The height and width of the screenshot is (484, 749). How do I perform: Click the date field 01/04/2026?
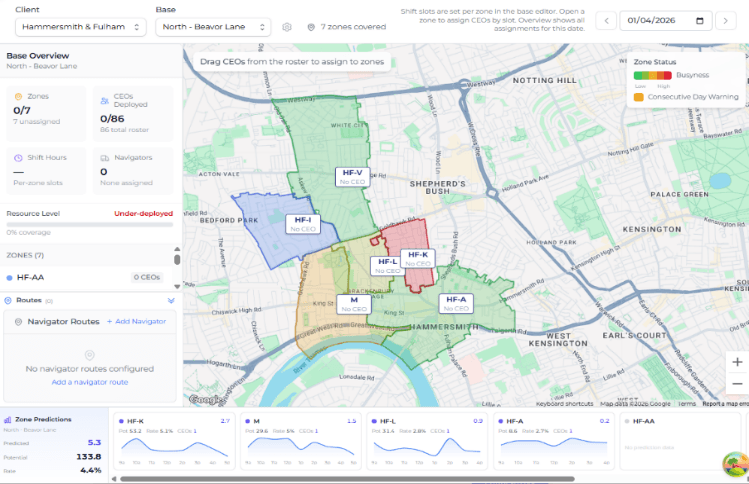[666, 21]
